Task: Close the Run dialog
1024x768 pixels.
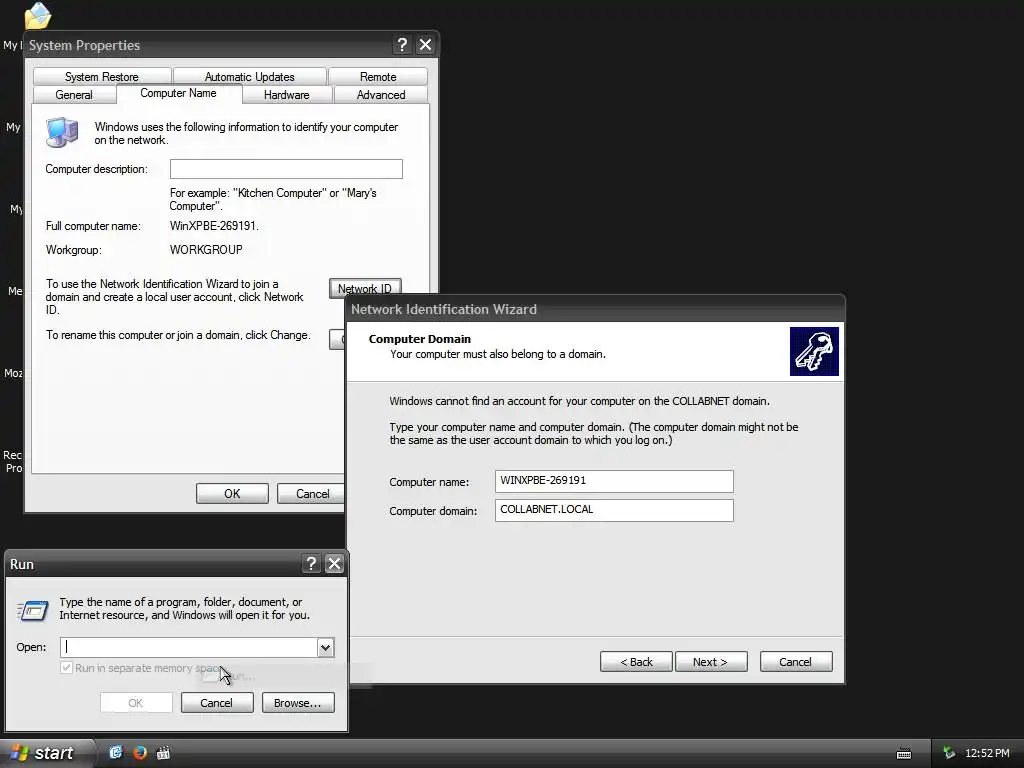Action: 334,564
